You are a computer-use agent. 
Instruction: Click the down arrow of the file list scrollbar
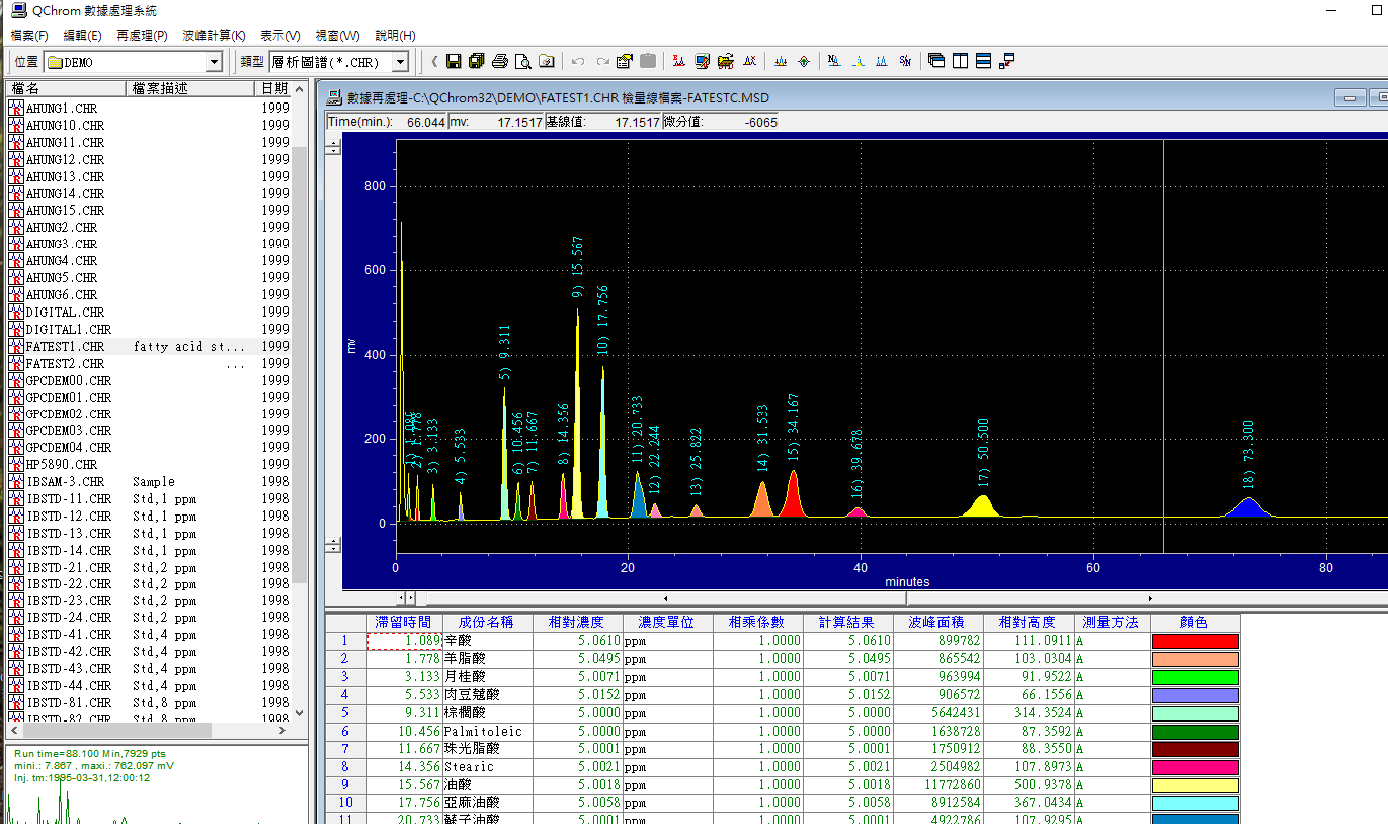click(298, 714)
